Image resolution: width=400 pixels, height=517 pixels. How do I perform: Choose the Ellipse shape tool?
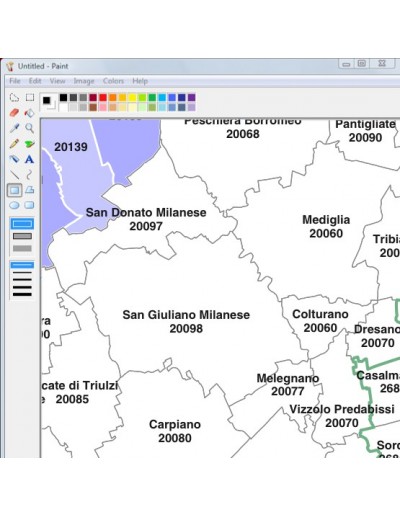(14, 205)
